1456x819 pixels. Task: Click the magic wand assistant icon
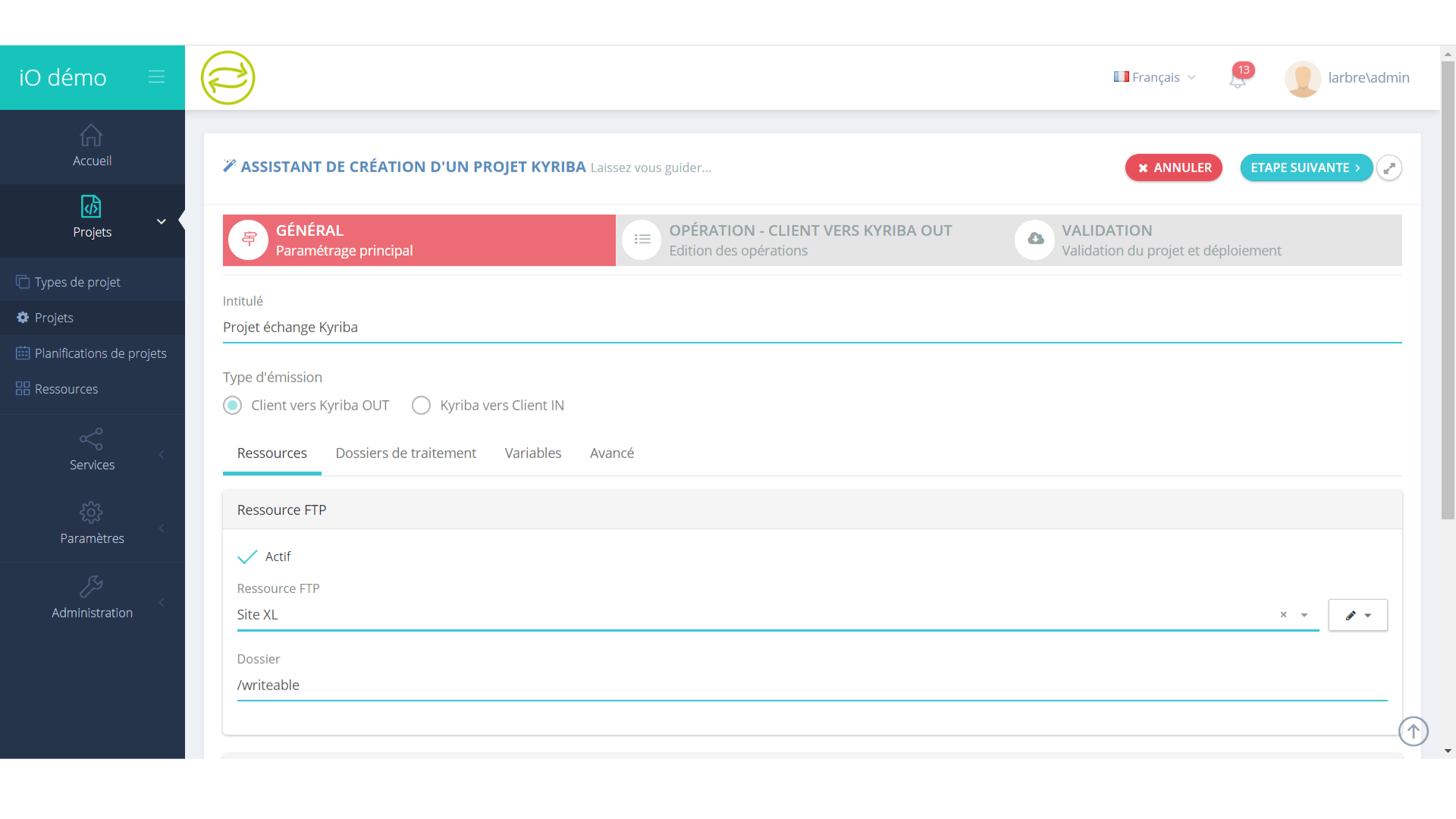click(230, 166)
